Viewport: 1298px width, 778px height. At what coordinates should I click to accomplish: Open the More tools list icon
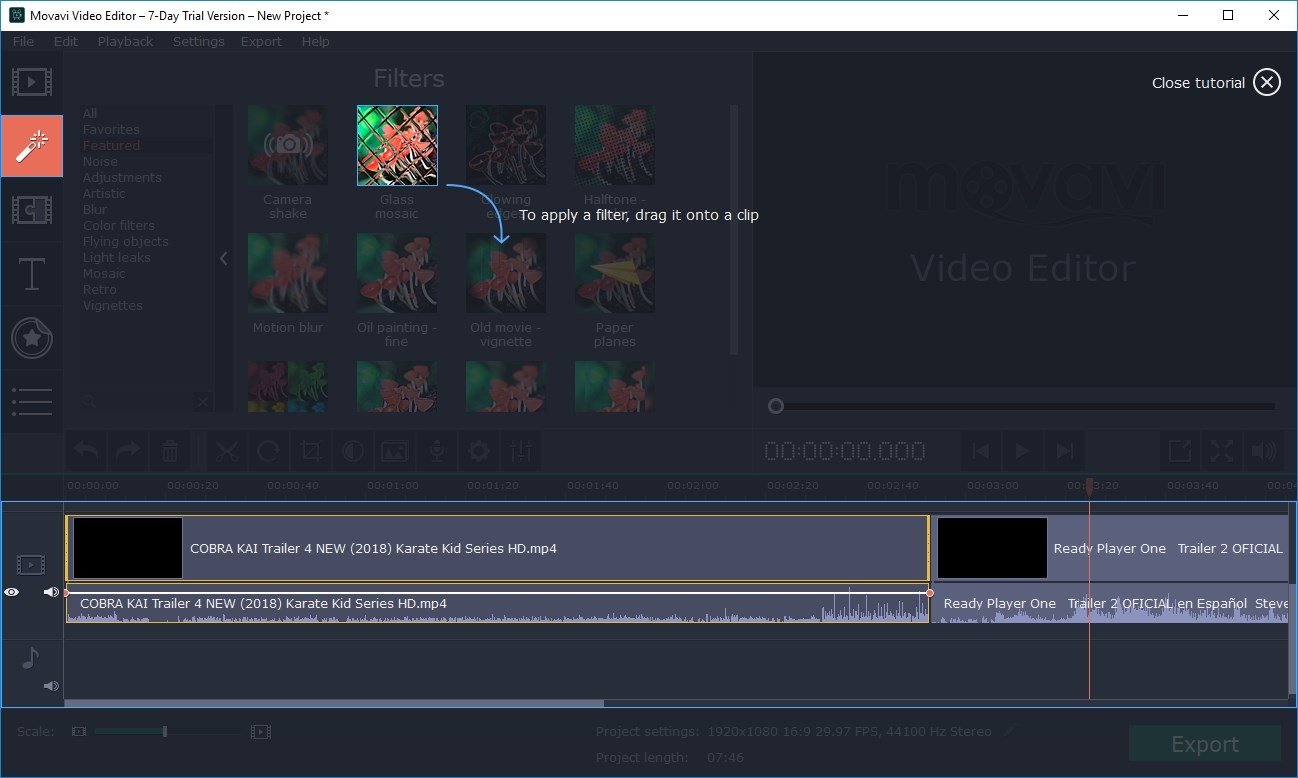coord(32,402)
